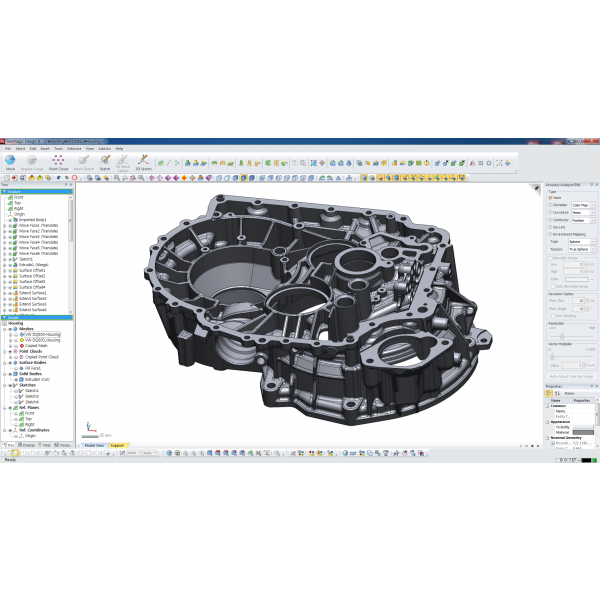Choose the Curvature radio option
The image size is (600, 600).
[550, 212]
